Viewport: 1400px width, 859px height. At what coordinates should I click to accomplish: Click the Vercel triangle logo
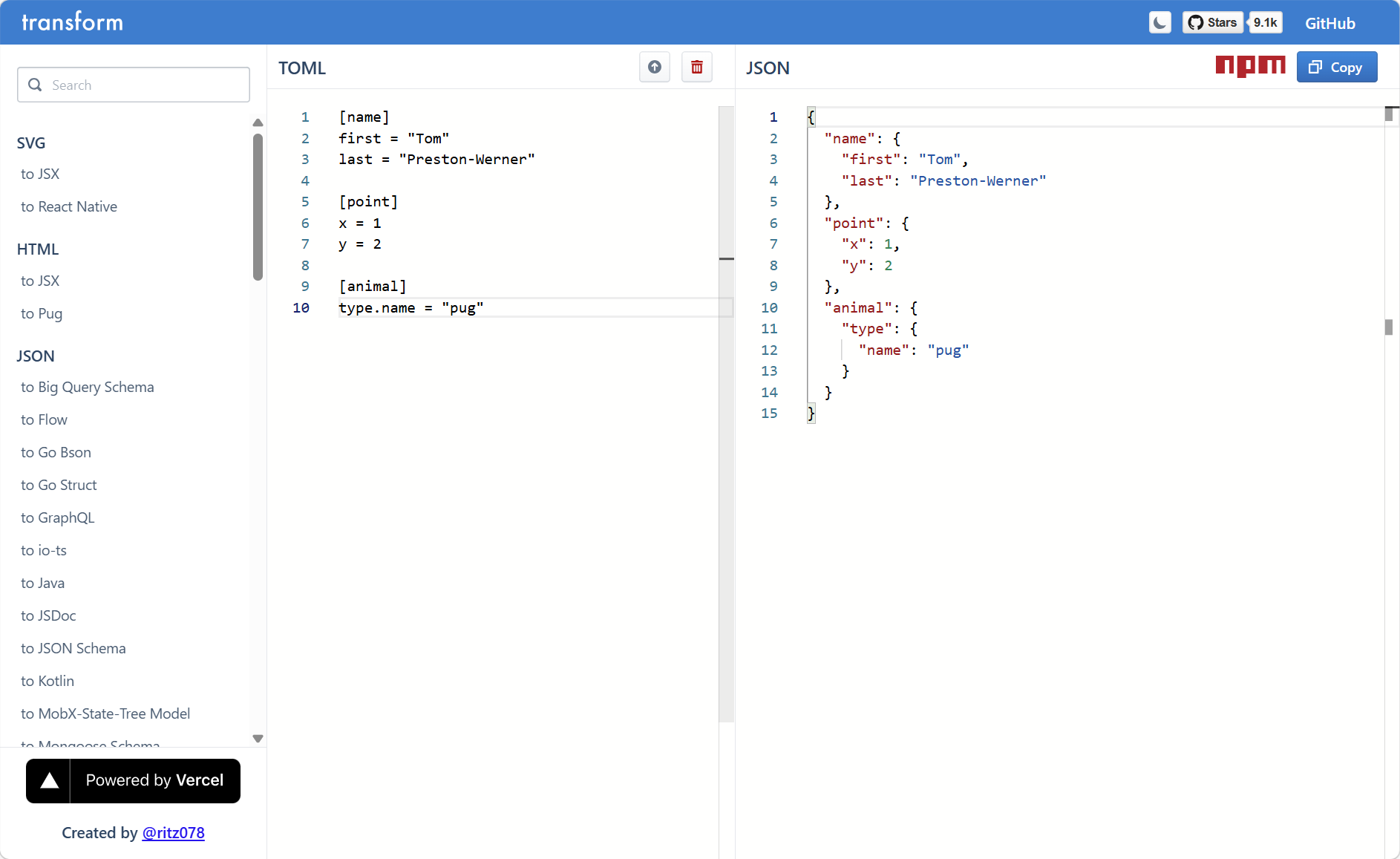[49, 781]
